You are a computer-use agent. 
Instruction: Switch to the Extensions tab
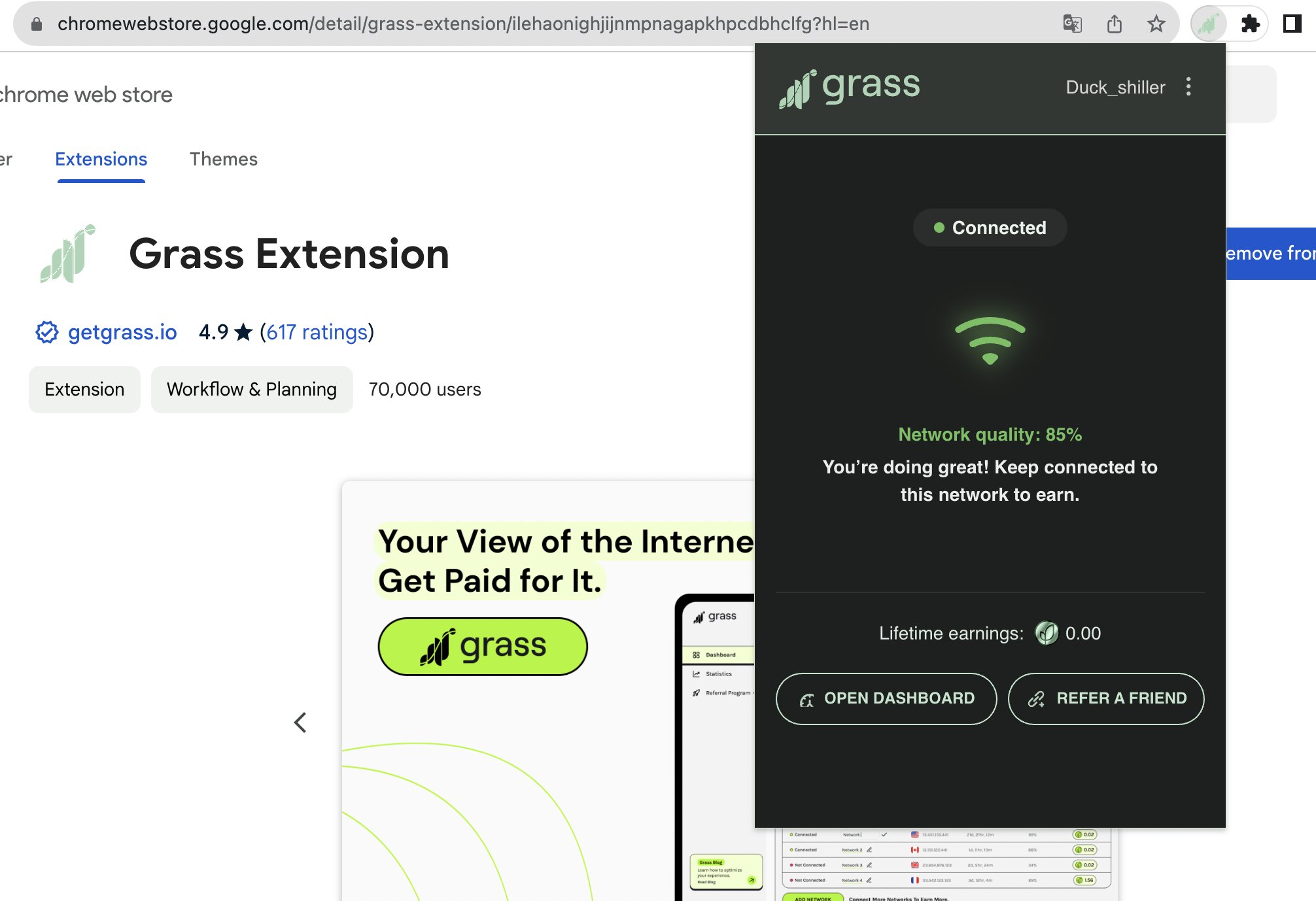tap(101, 160)
